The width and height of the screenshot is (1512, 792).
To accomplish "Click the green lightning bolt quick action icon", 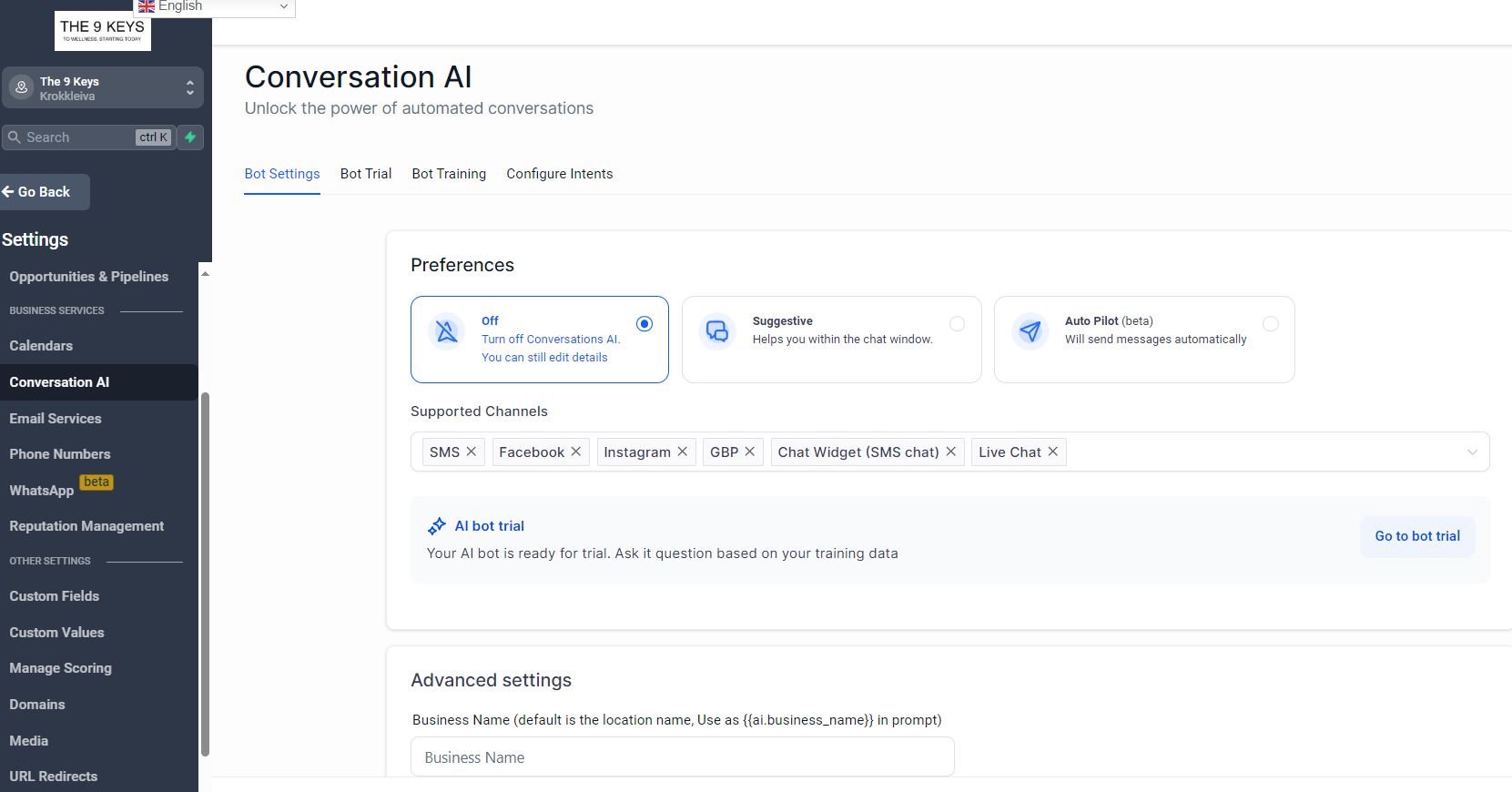I will pos(190,137).
